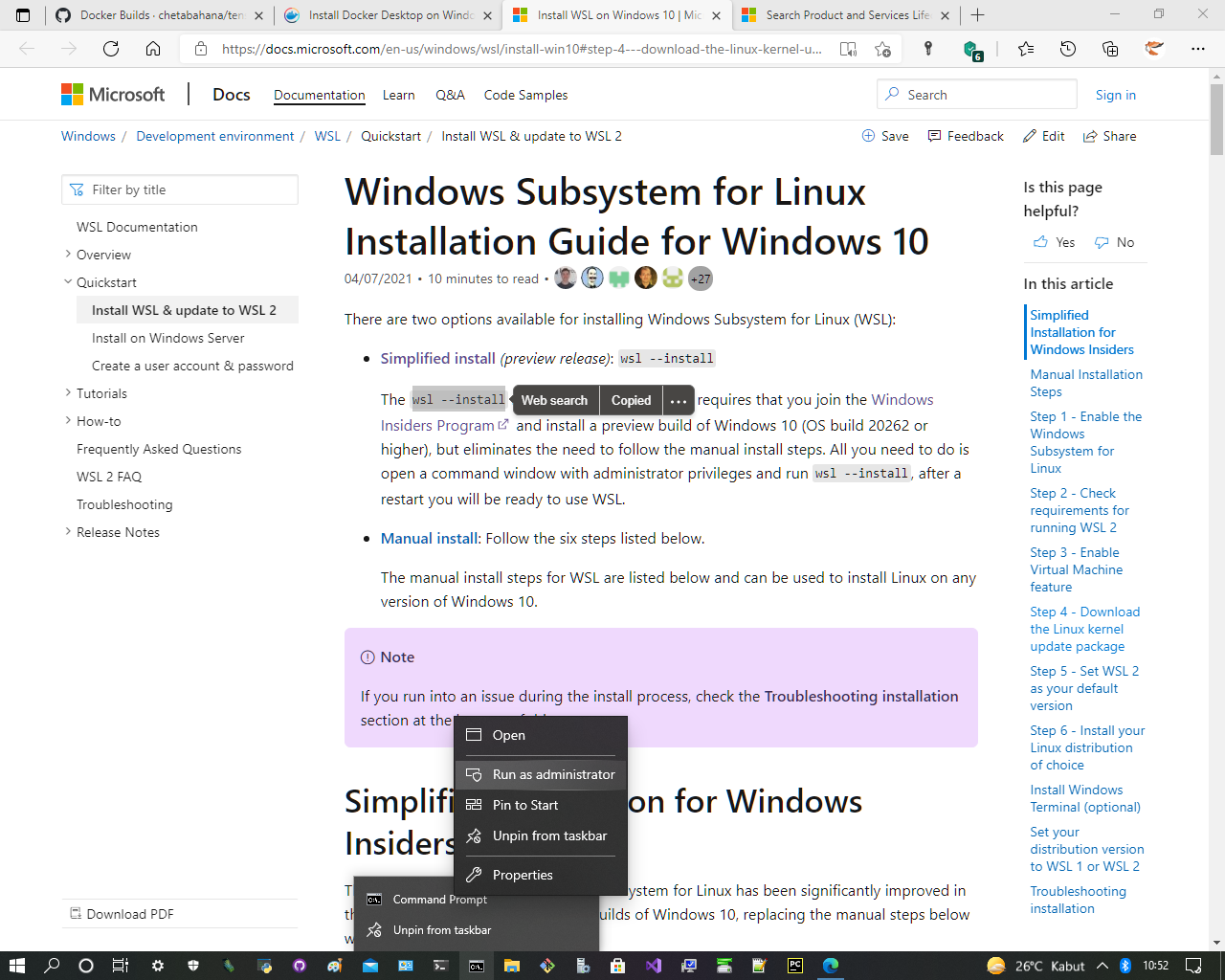1225x980 pixels.
Task: Go to browser home page icon
Action: tap(153, 49)
